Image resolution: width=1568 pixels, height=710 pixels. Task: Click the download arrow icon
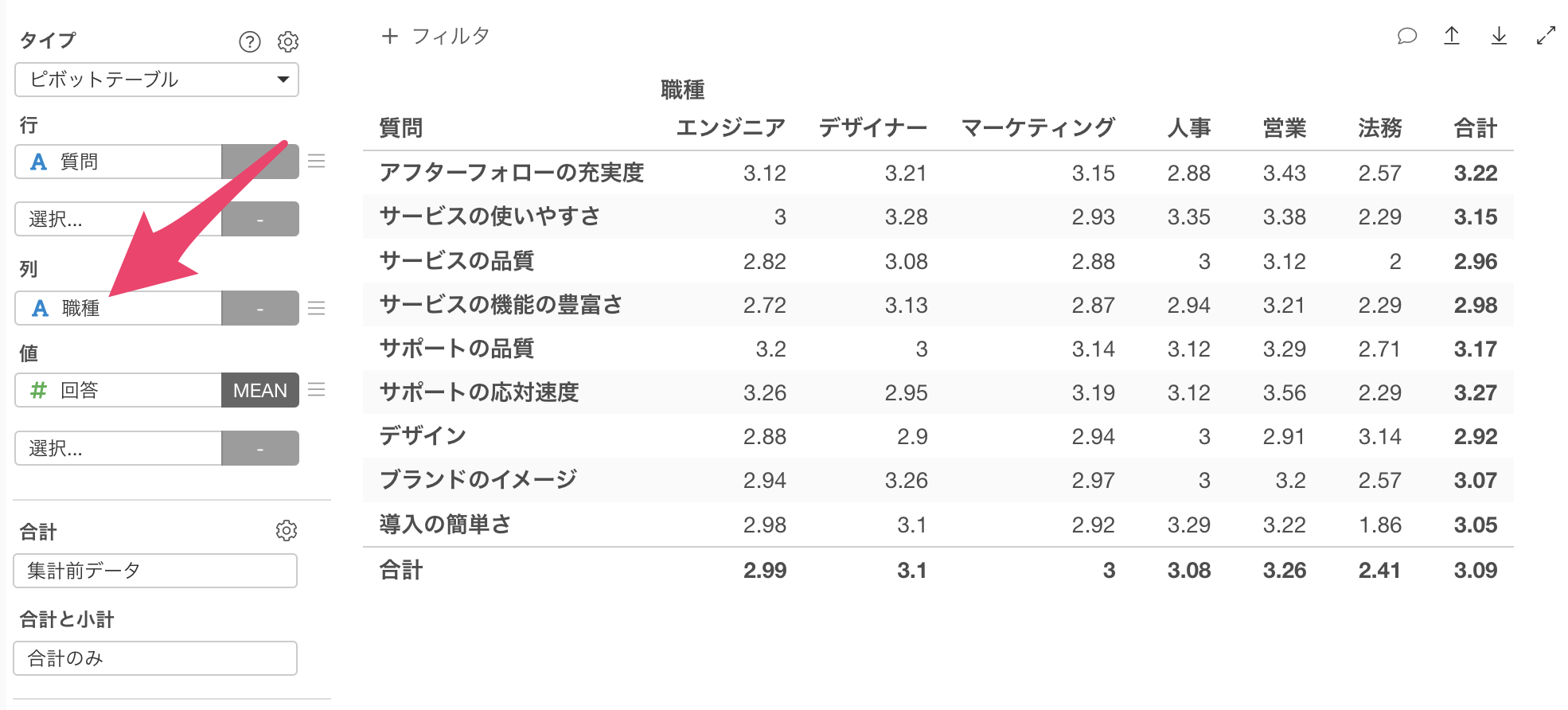[1499, 36]
